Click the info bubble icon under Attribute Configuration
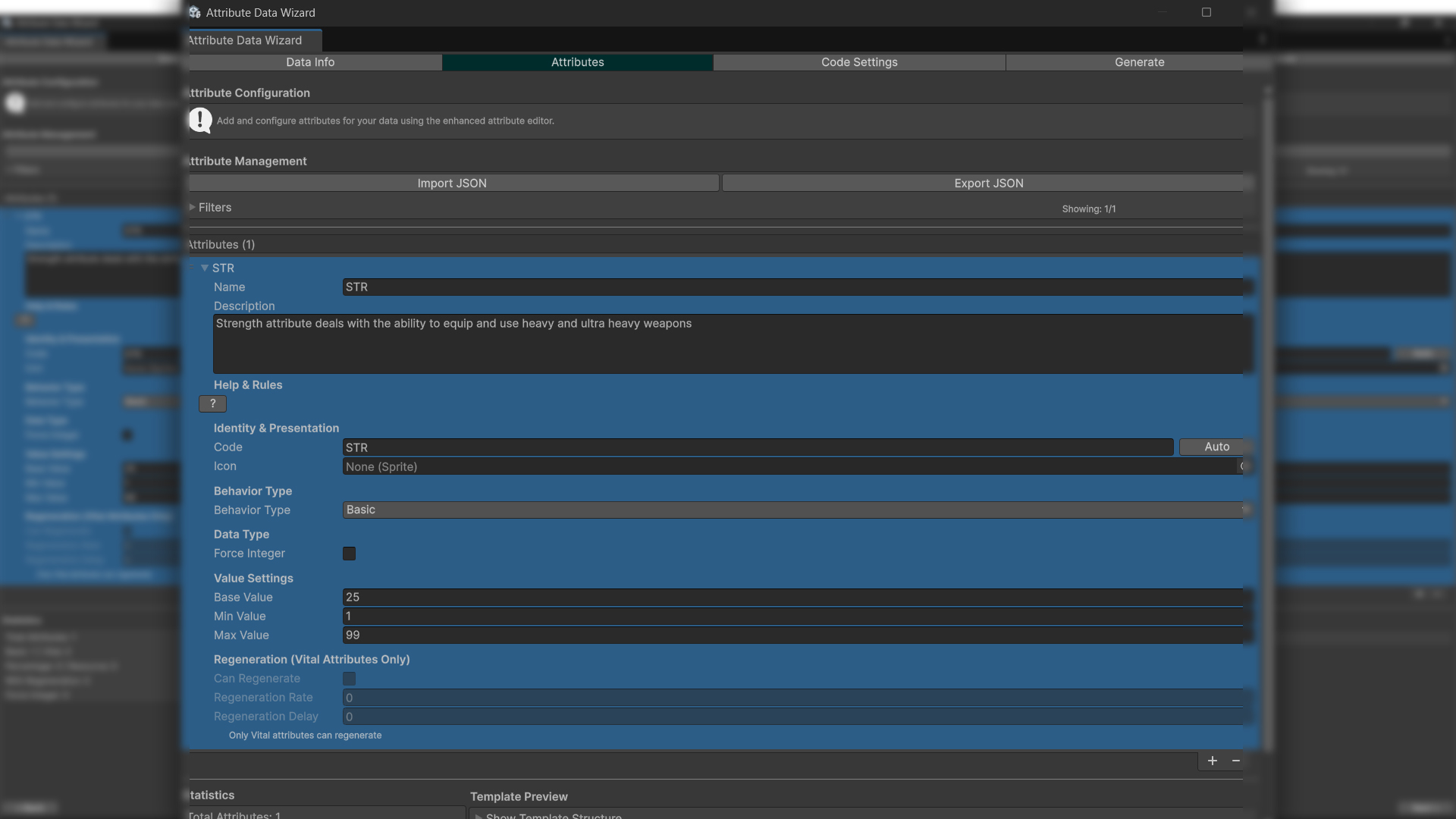This screenshot has width=1456, height=819. pyautogui.click(x=200, y=120)
